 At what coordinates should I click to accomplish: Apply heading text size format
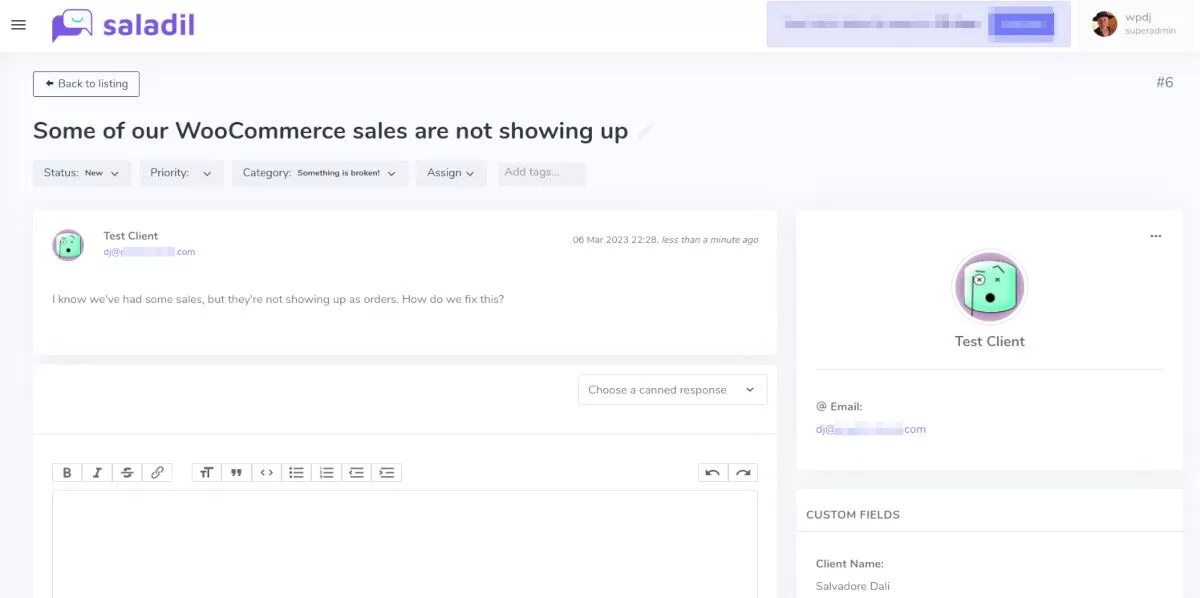pyautogui.click(x=207, y=473)
